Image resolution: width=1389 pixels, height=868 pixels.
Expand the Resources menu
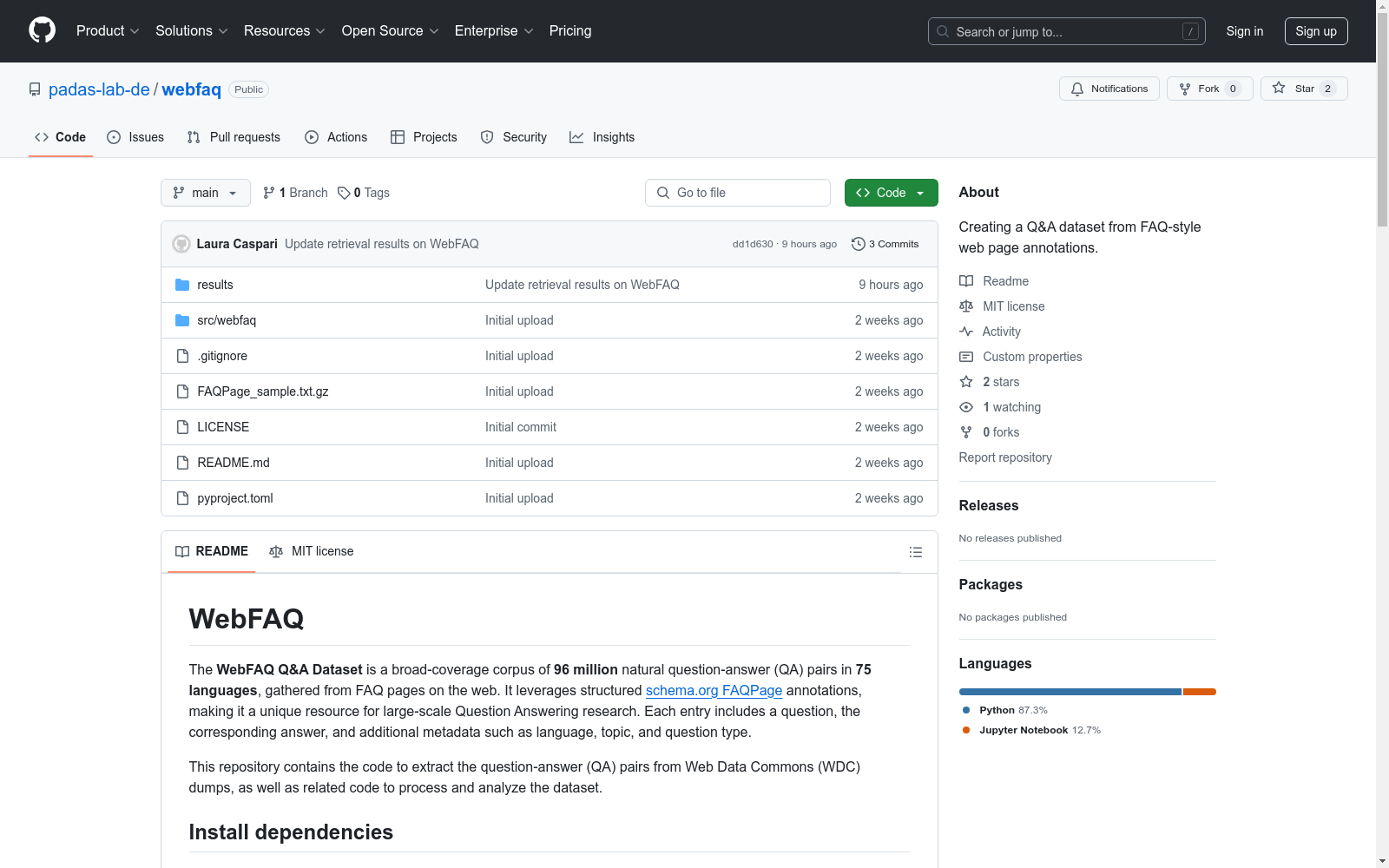[x=285, y=31]
